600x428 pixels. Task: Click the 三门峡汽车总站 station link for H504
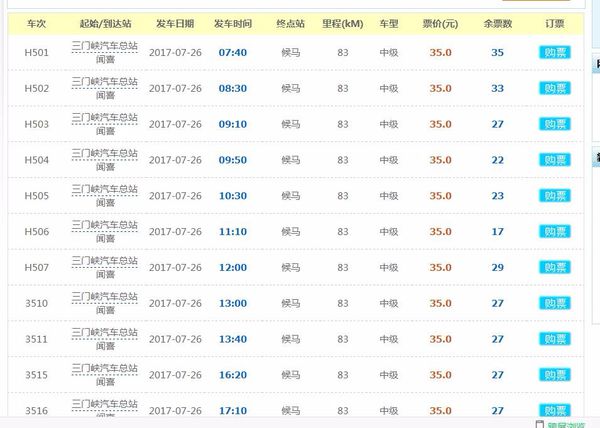coord(105,153)
